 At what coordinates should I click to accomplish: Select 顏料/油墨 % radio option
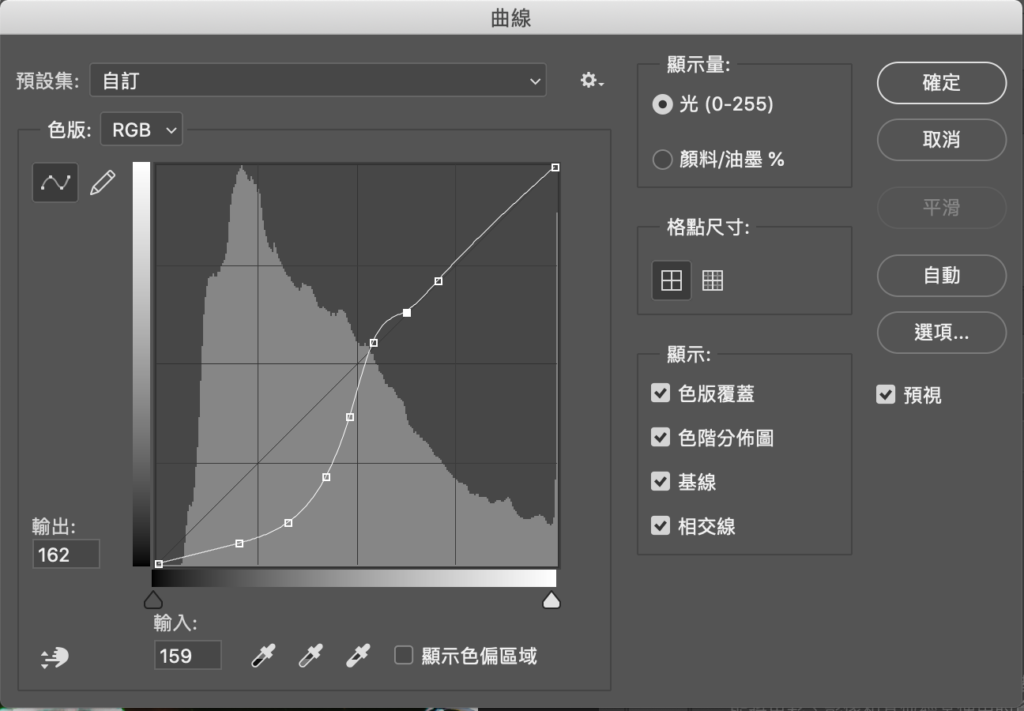pos(662,159)
